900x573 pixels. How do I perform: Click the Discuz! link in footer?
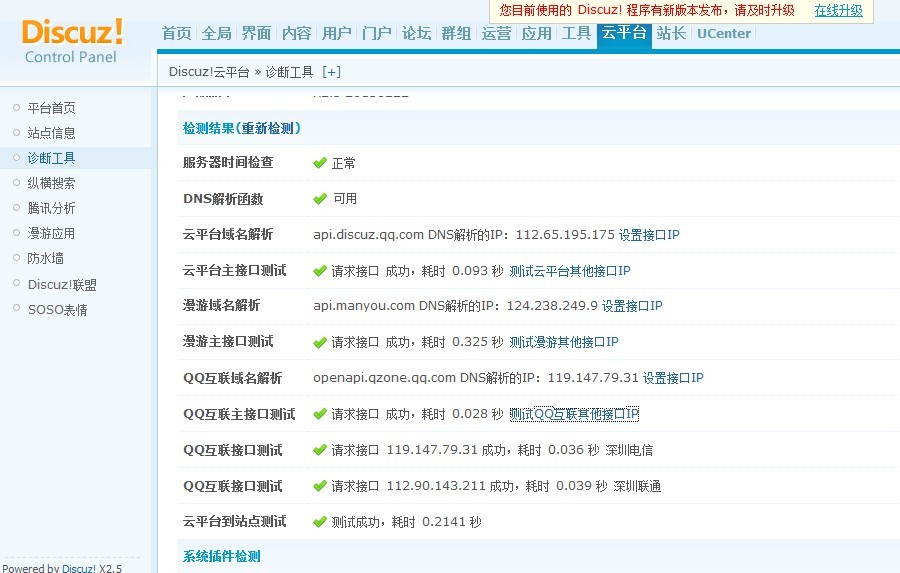[x=79, y=568]
